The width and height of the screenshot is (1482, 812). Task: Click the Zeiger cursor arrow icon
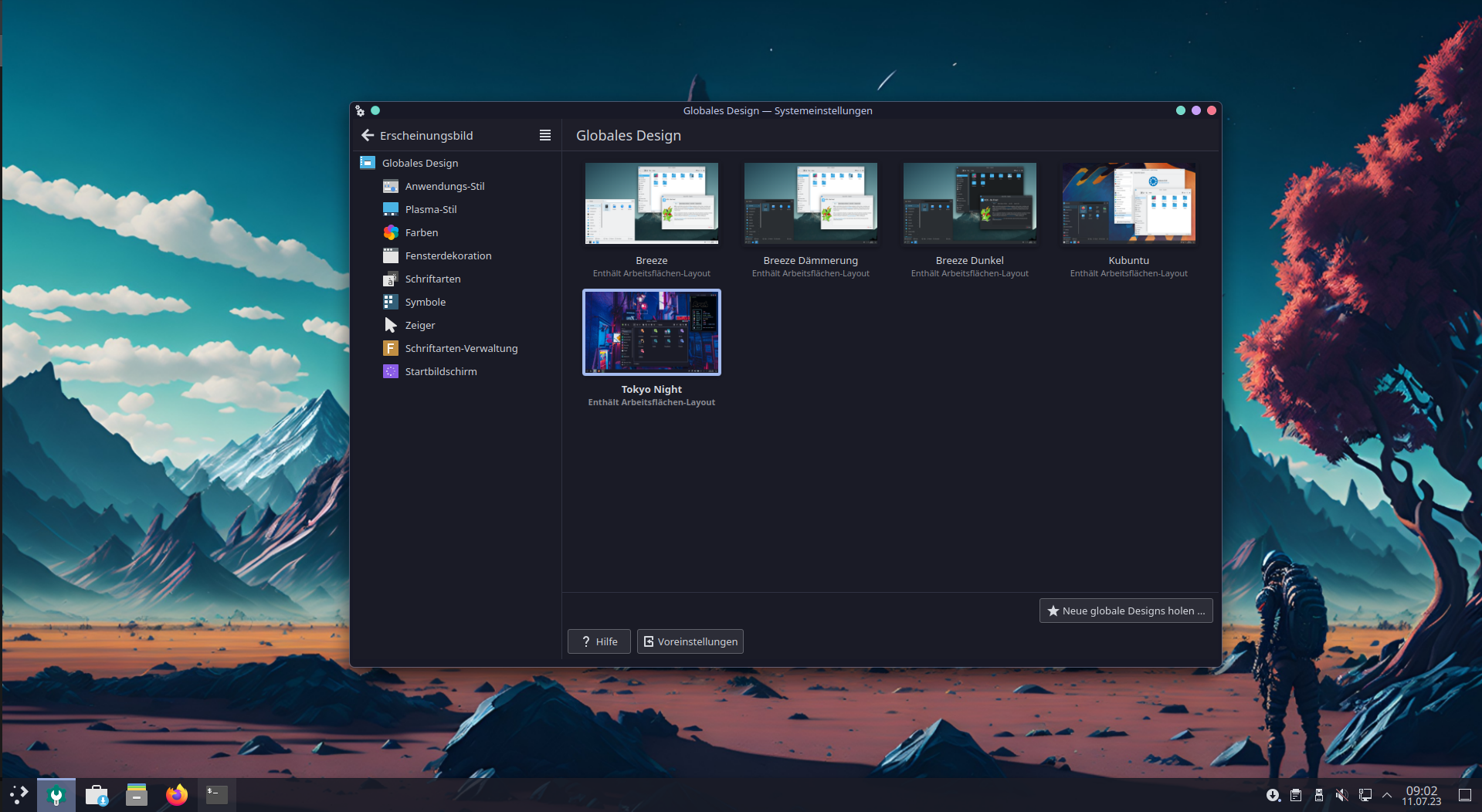(x=391, y=325)
